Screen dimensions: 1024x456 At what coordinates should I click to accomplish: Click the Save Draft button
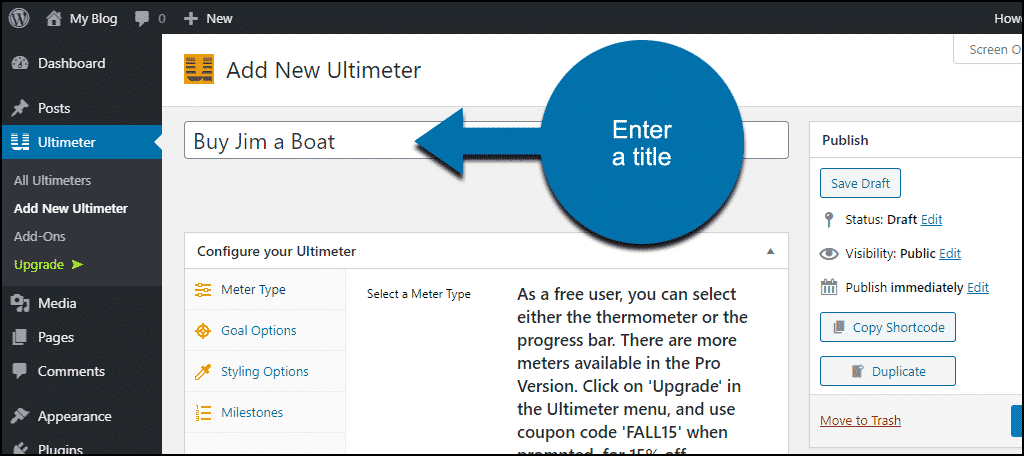(x=860, y=184)
